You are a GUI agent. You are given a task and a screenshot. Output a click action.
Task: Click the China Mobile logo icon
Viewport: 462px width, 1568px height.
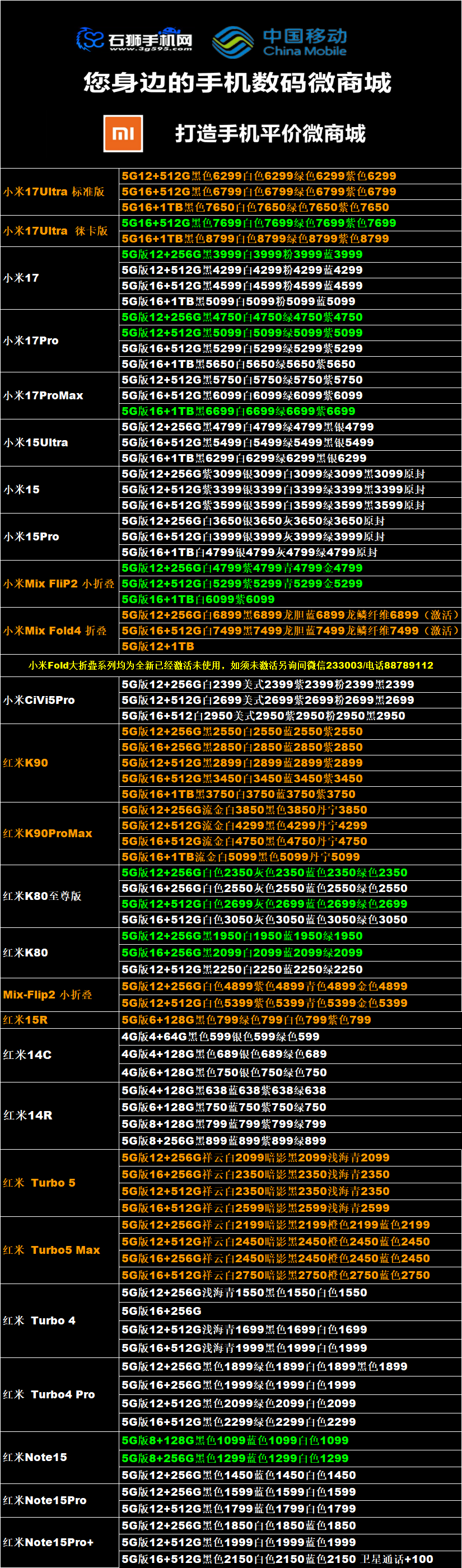[232, 42]
